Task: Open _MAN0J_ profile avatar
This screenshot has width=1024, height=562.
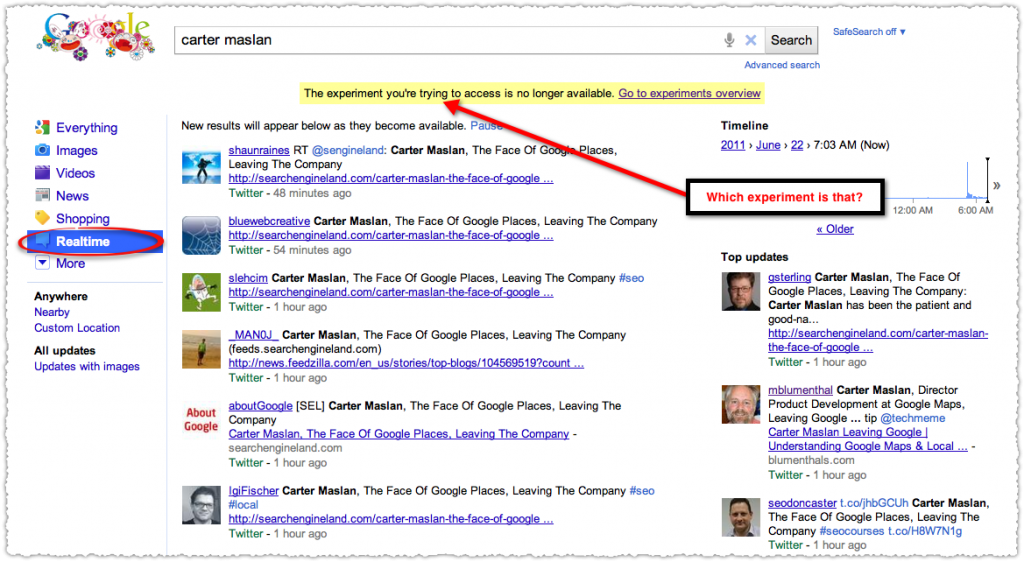Action: point(201,349)
